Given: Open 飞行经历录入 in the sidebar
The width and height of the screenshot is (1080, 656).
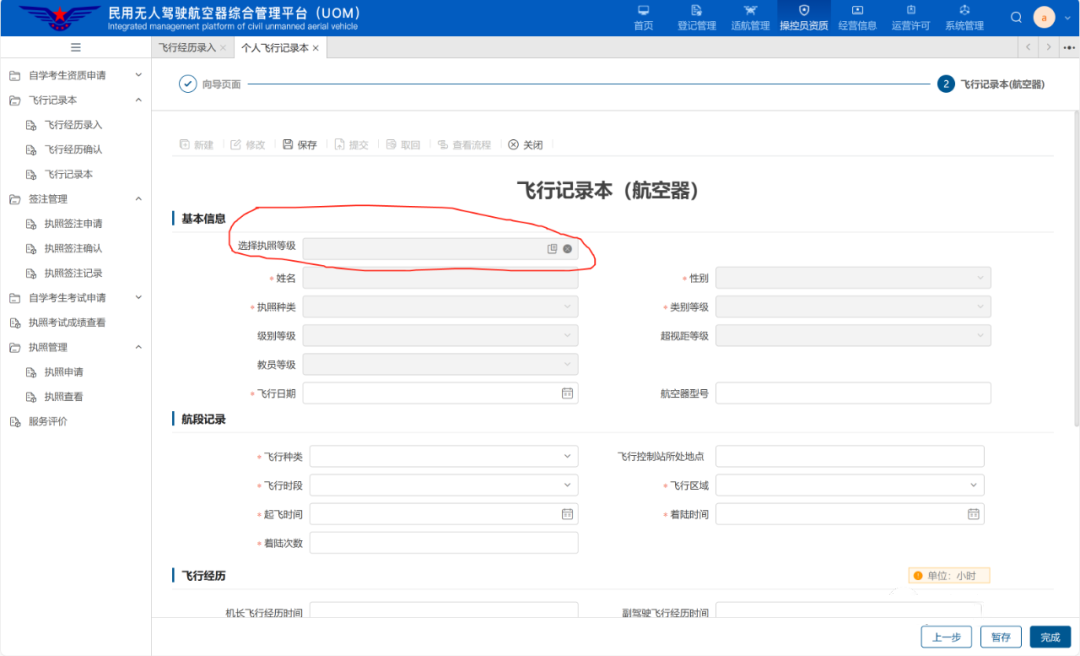Looking at the screenshot, I should click(x=73, y=125).
